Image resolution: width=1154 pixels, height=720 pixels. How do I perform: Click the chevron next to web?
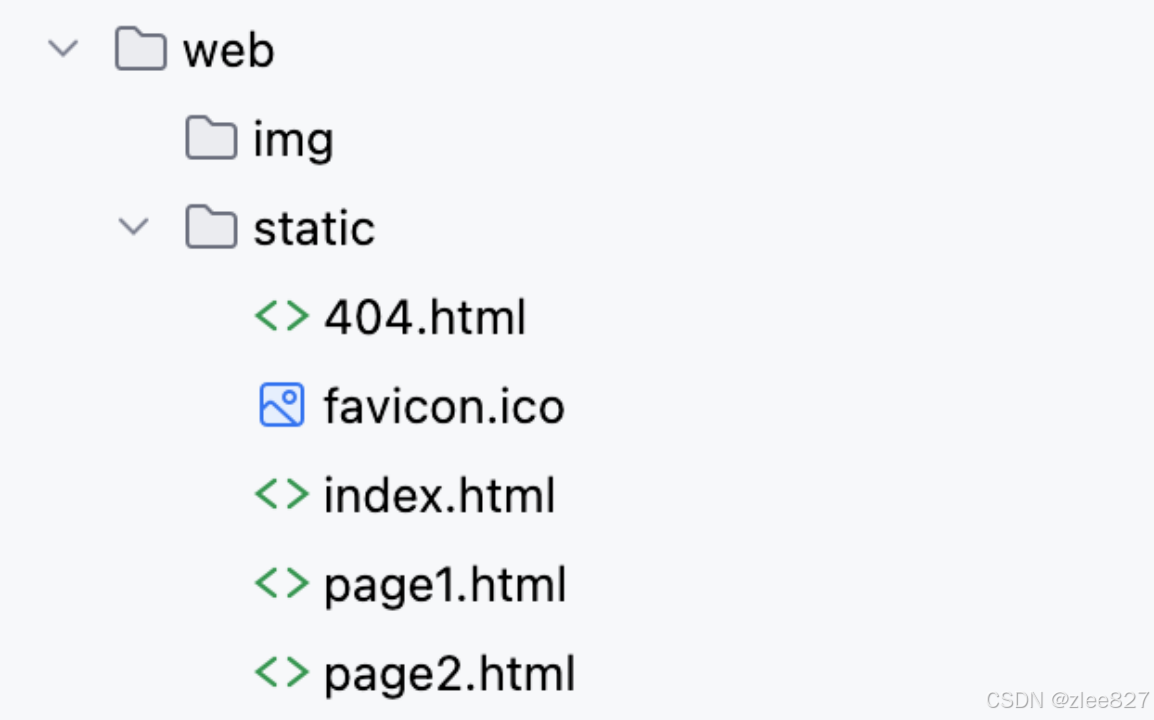63,48
